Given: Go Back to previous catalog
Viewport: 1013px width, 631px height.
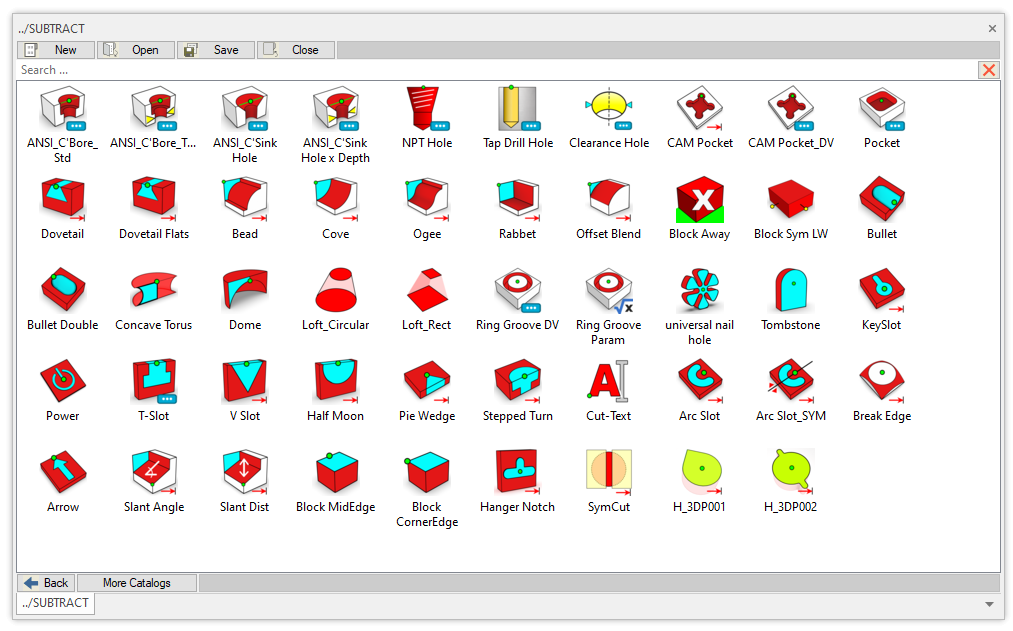Looking at the screenshot, I should 46,583.
